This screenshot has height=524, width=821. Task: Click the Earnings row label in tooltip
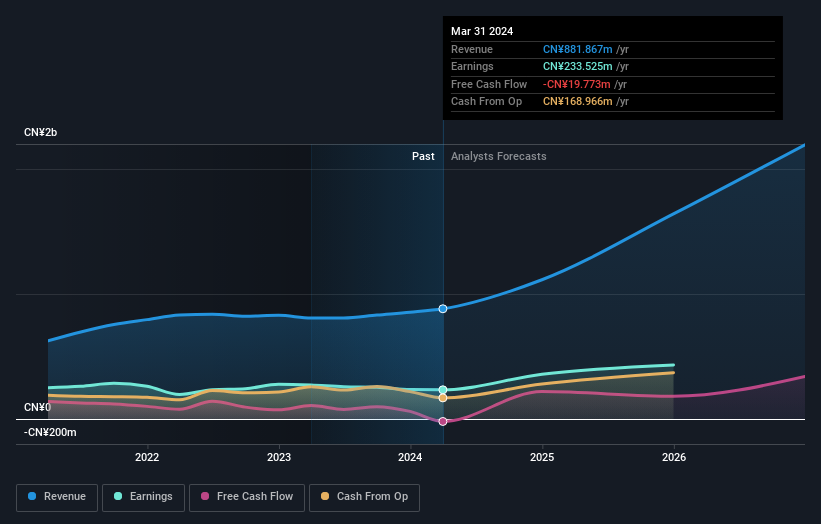(472, 66)
